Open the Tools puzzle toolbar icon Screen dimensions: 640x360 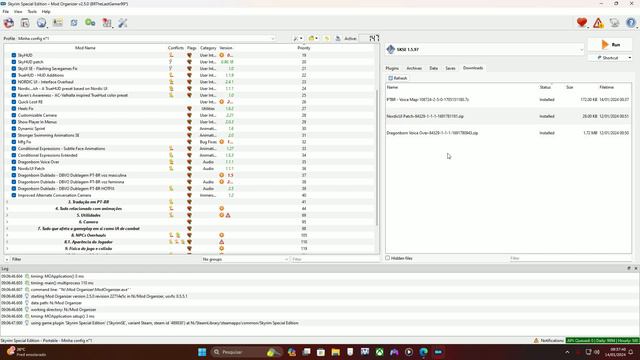[x=107, y=23]
